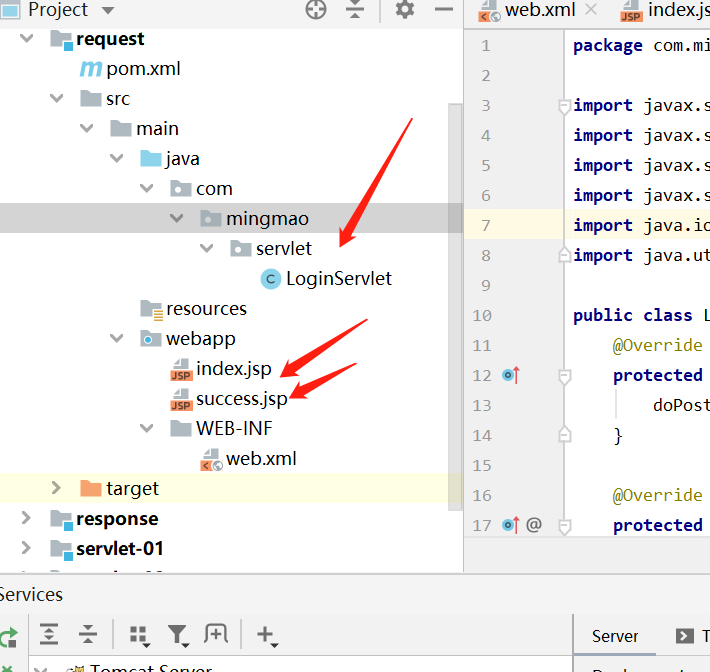Click the override gutter icon on line 12
The width and height of the screenshot is (710, 672).
click(511, 375)
